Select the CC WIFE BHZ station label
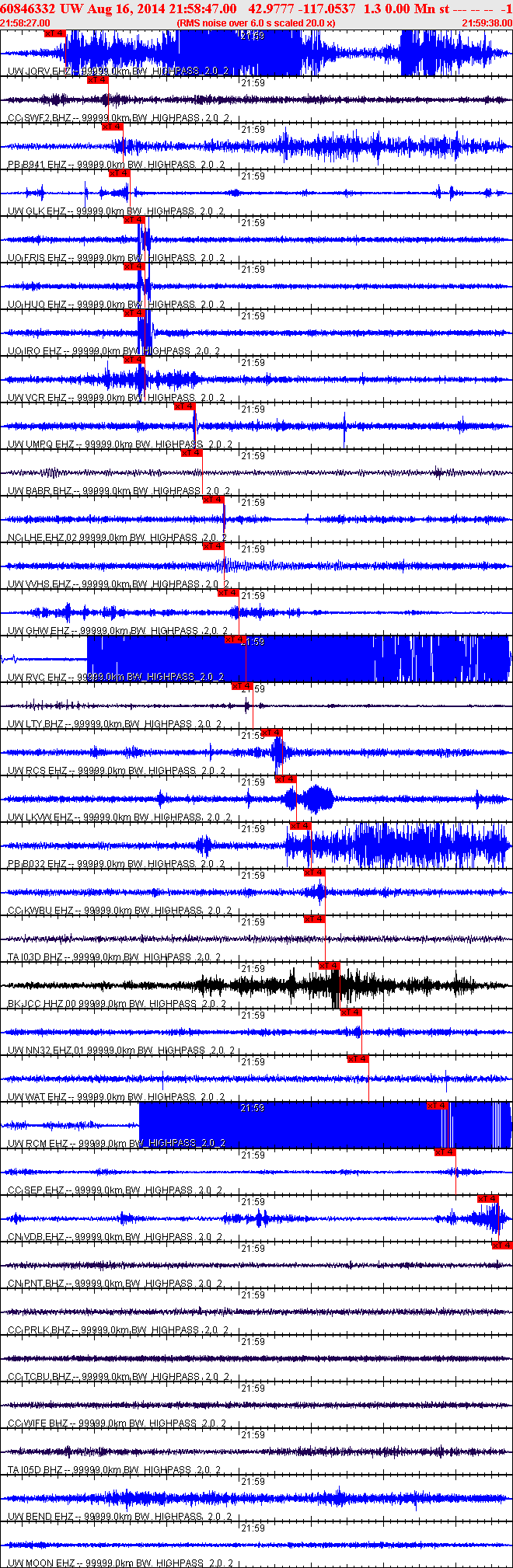The image size is (513, 1568). (117, 1423)
